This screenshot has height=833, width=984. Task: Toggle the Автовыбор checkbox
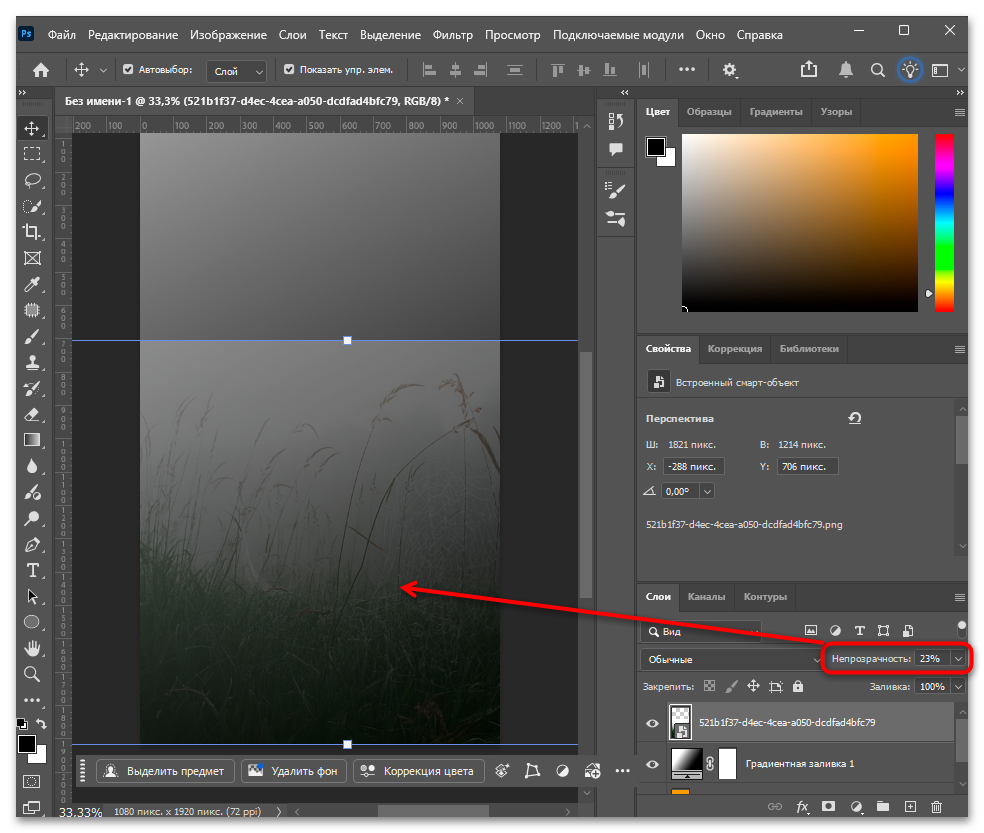click(128, 70)
